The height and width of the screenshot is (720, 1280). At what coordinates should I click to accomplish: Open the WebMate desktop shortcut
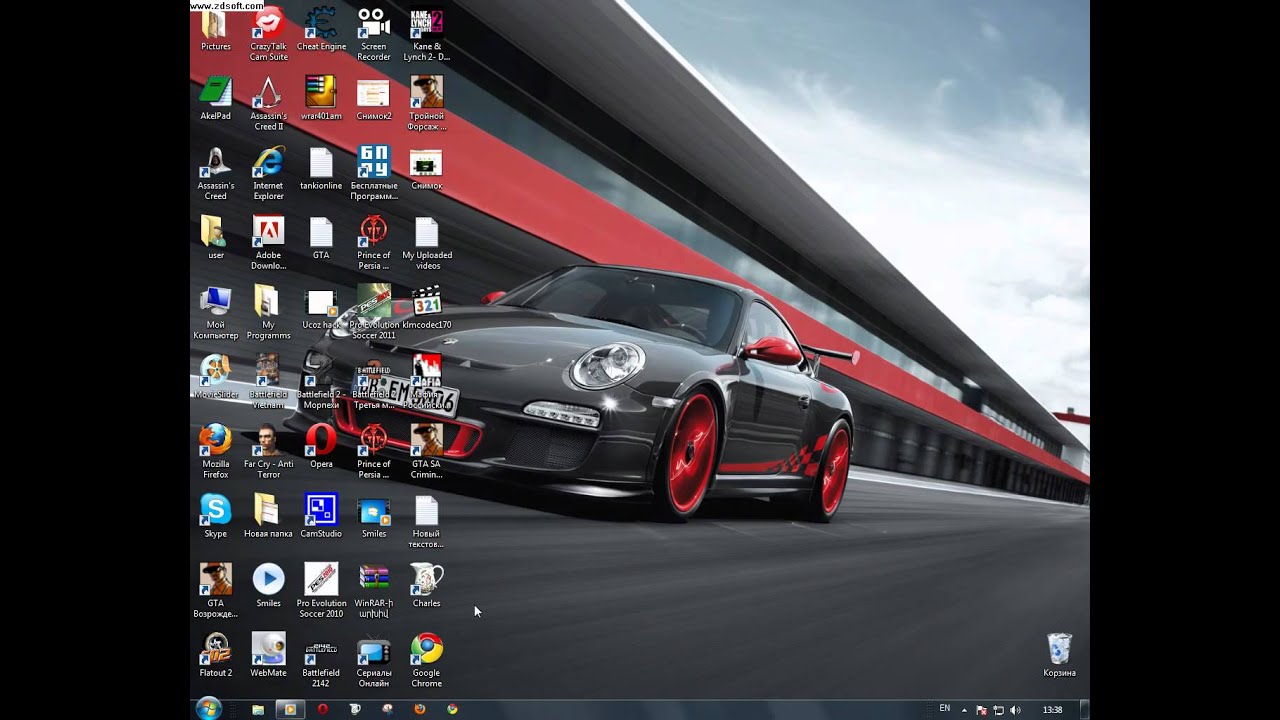coord(268,655)
